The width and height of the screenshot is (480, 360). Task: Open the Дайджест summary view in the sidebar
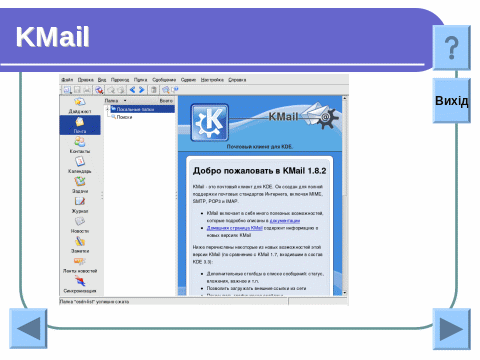(80, 105)
